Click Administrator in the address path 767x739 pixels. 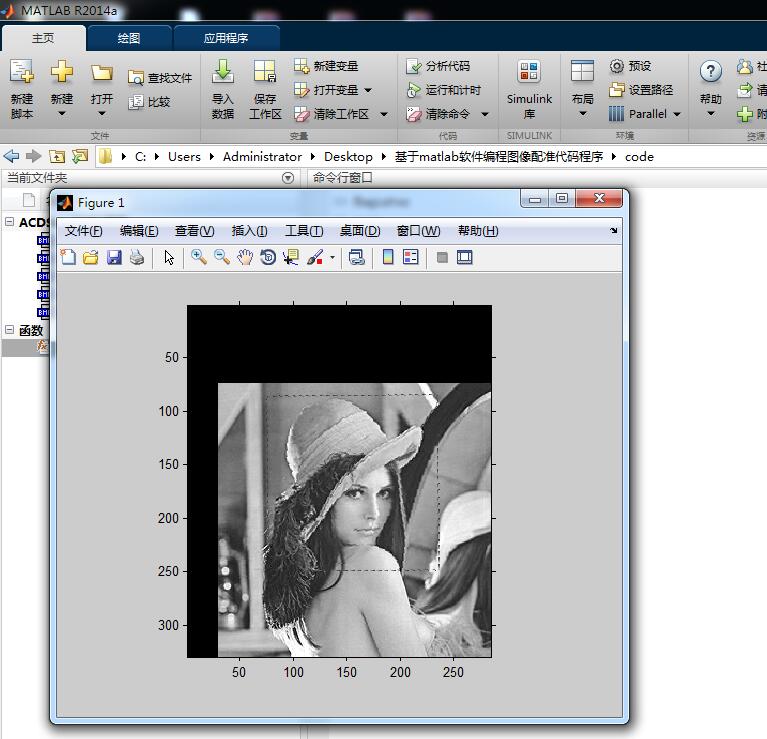click(x=262, y=157)
